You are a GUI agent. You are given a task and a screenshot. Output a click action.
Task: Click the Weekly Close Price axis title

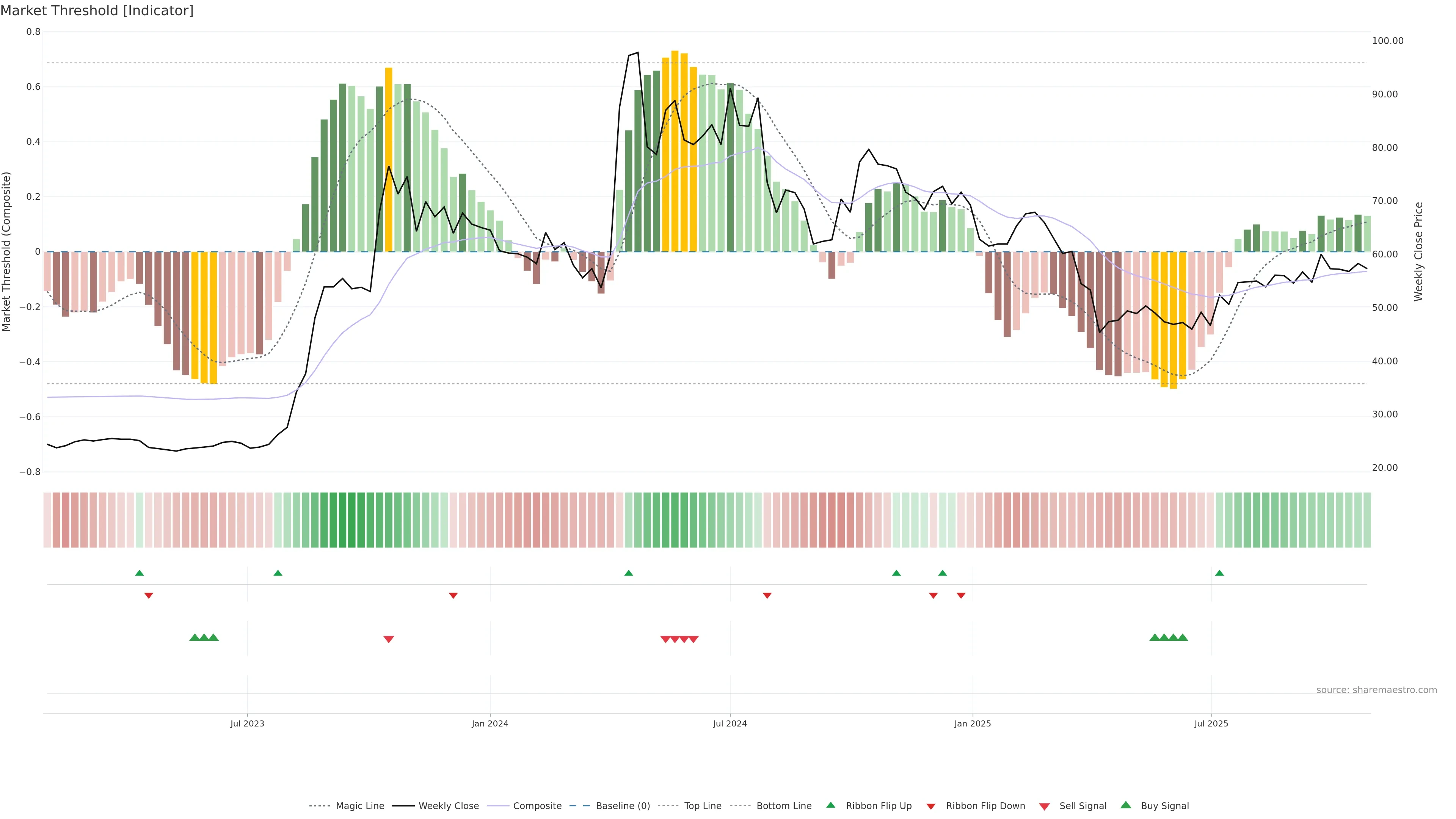coord(1419,251)
